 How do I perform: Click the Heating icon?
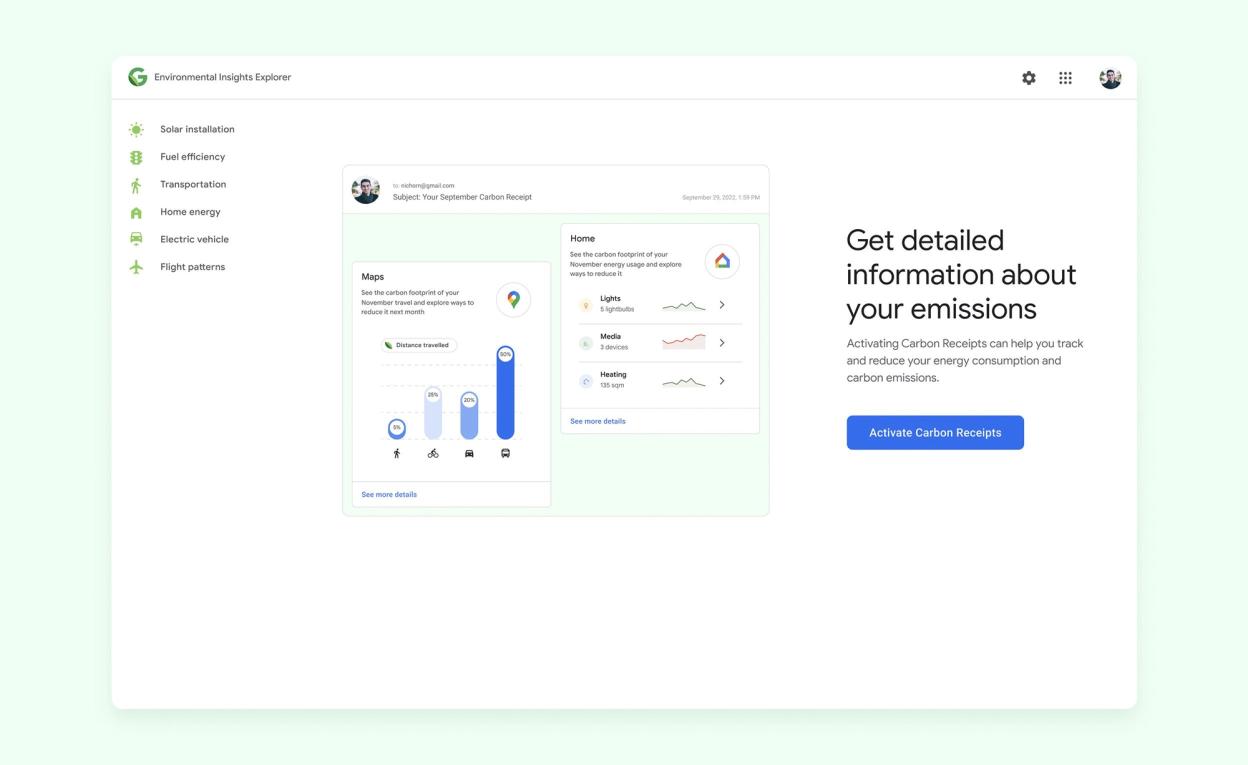point(586,381)
